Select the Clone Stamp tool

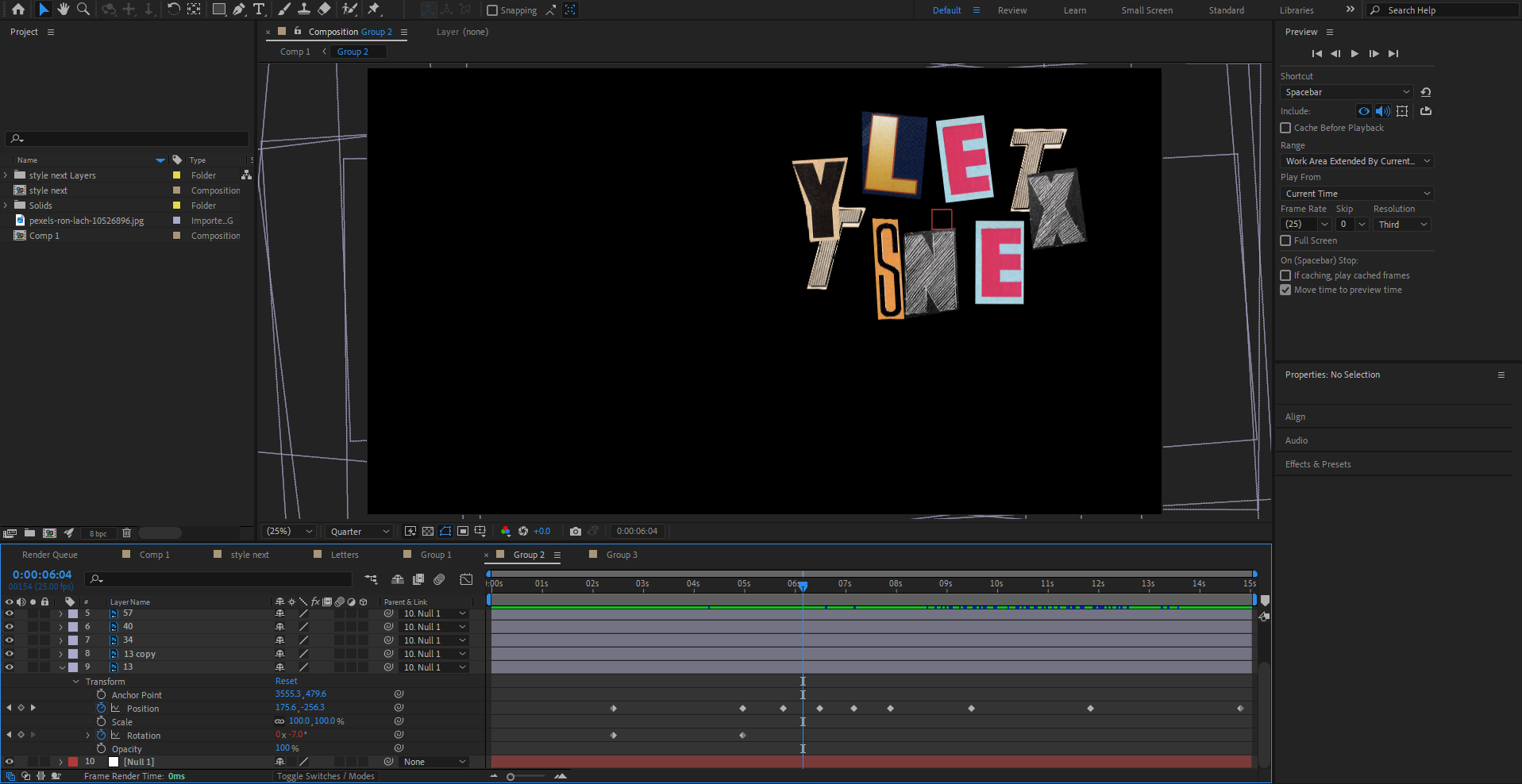[x=304, y=10]
